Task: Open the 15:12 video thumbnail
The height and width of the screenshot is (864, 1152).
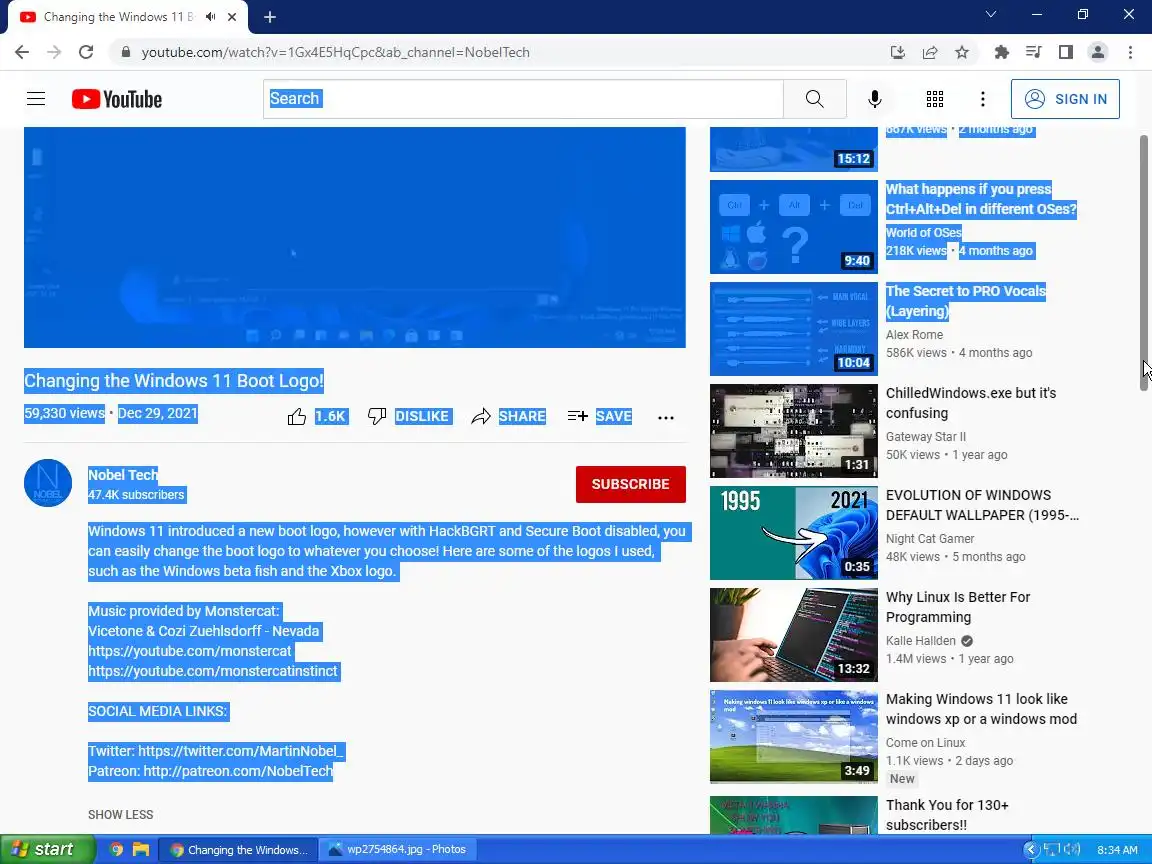Action: (x=793, y=149)
